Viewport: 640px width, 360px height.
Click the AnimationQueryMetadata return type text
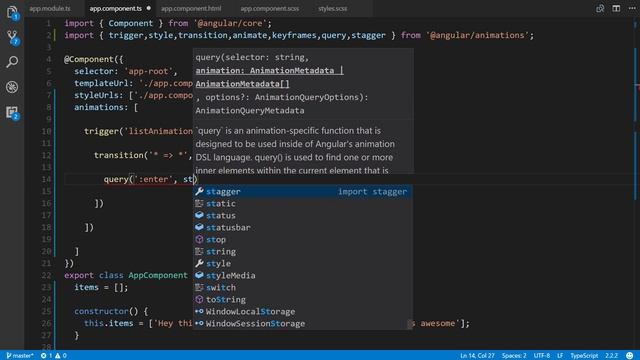pyautogui.click(x=249, y=111)
